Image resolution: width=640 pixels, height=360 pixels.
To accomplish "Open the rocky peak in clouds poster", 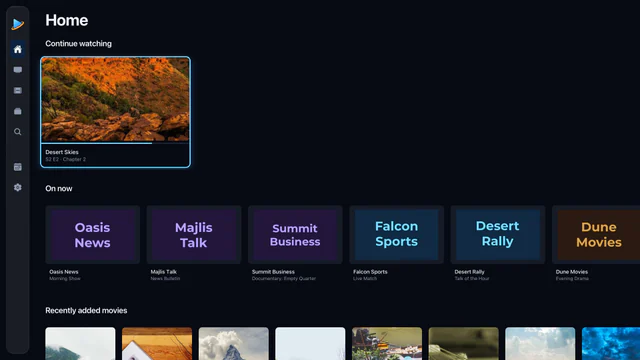I will [234, 344].
